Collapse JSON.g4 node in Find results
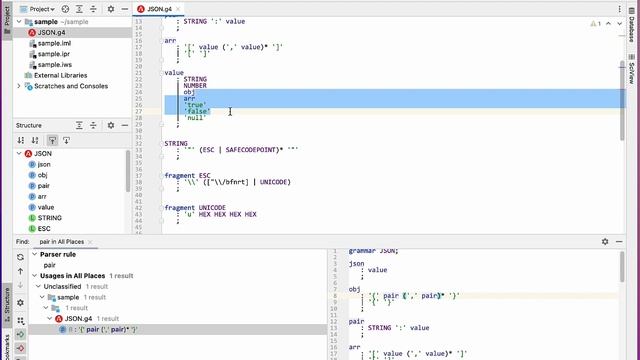Viewport: 640px width, 360px height. pyautogui.click(x=49, y=319)
